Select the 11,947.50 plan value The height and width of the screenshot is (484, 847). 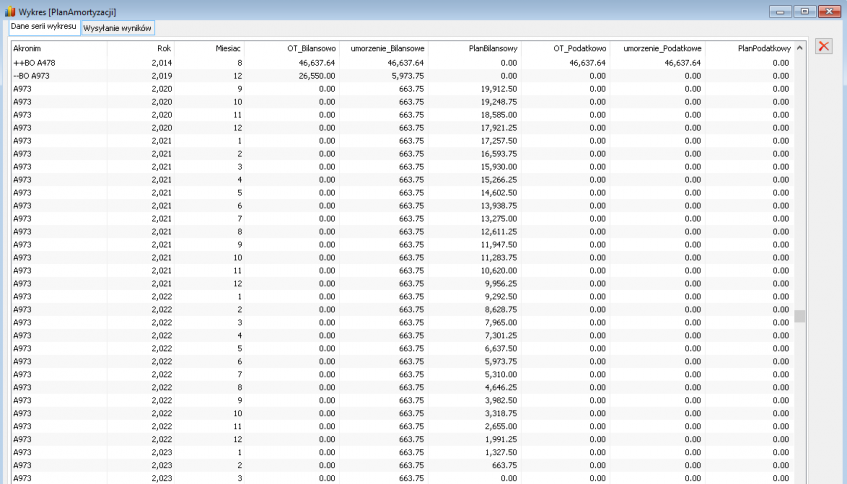[499, 245]
